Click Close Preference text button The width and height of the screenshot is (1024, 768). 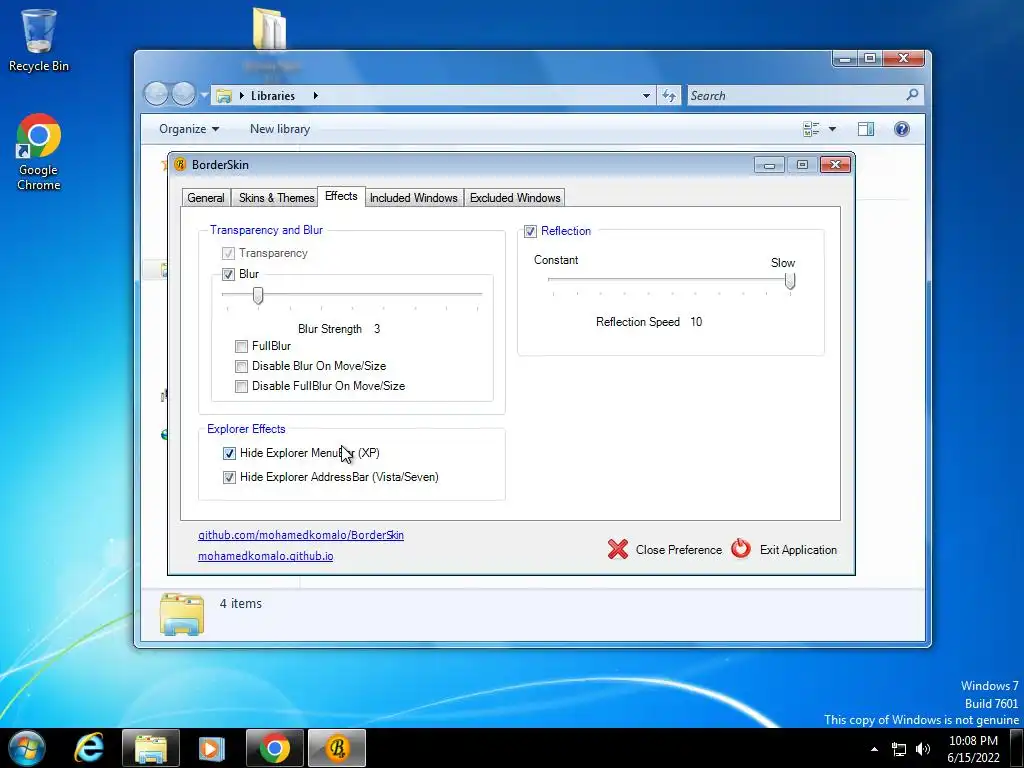[679, 550]
